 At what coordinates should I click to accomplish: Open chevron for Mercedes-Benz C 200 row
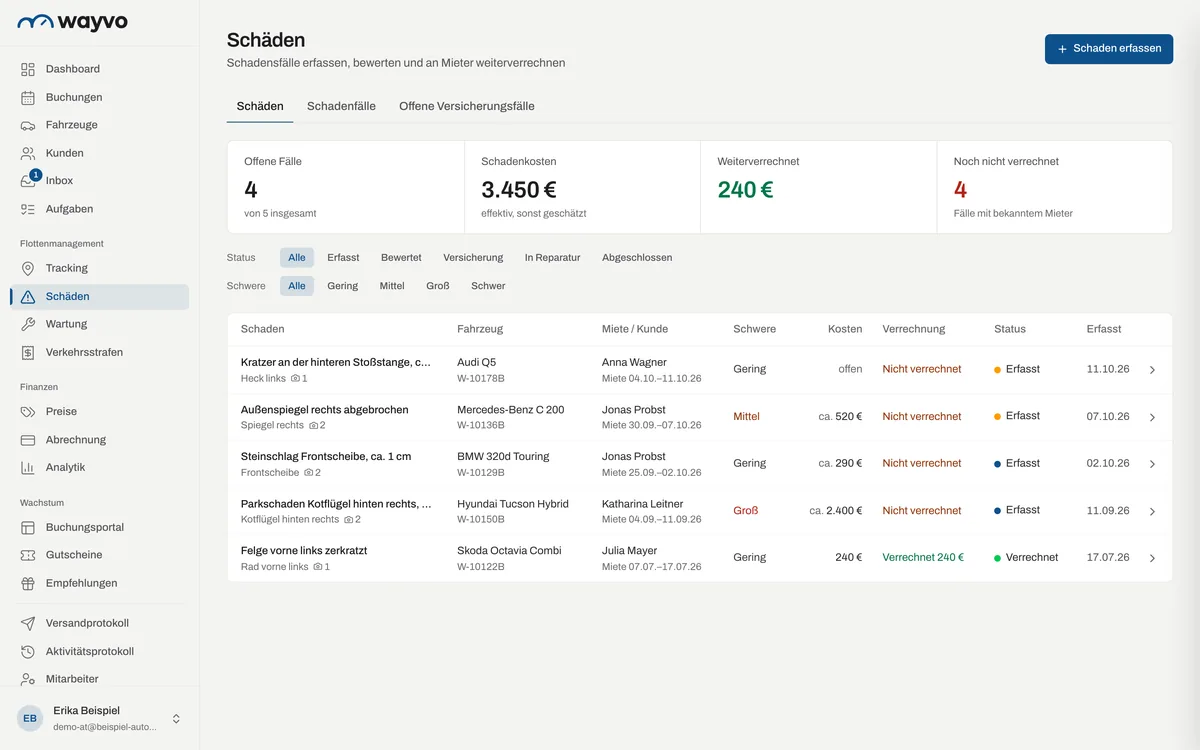[x=1152, y=417]
